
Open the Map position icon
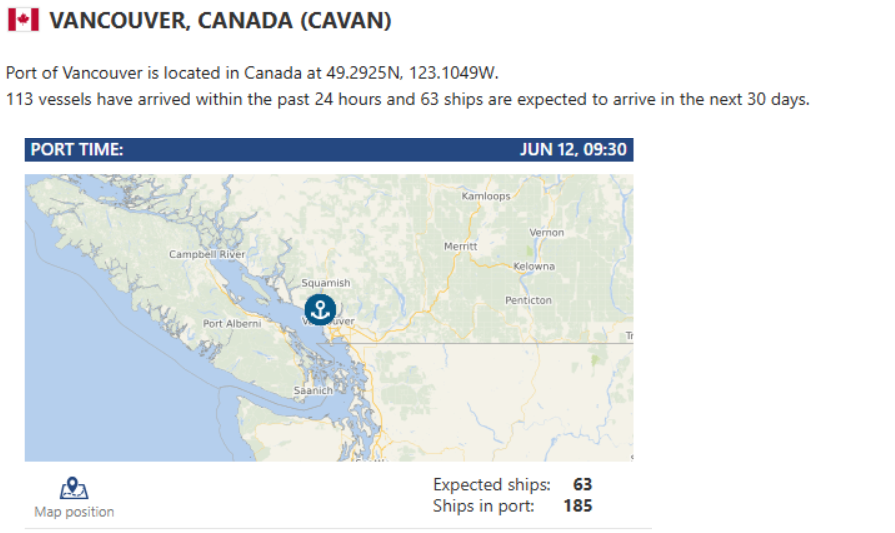tap(74, 488)
